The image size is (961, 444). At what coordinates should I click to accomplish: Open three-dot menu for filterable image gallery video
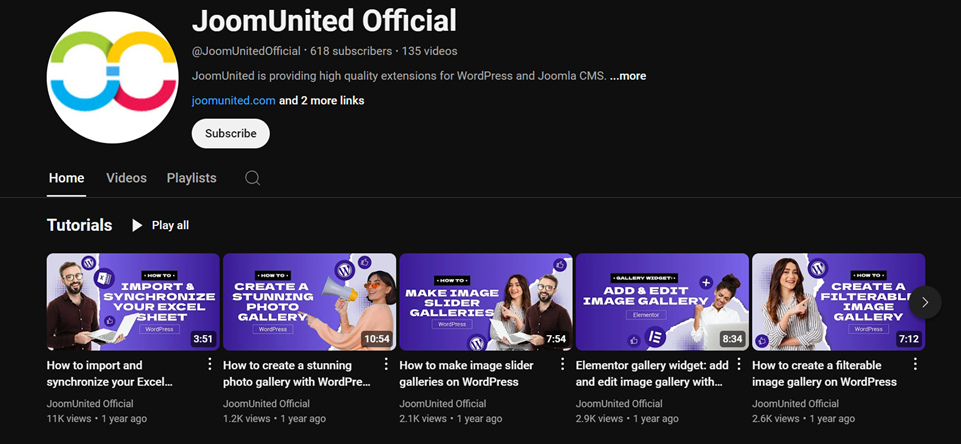coord(915,365)
